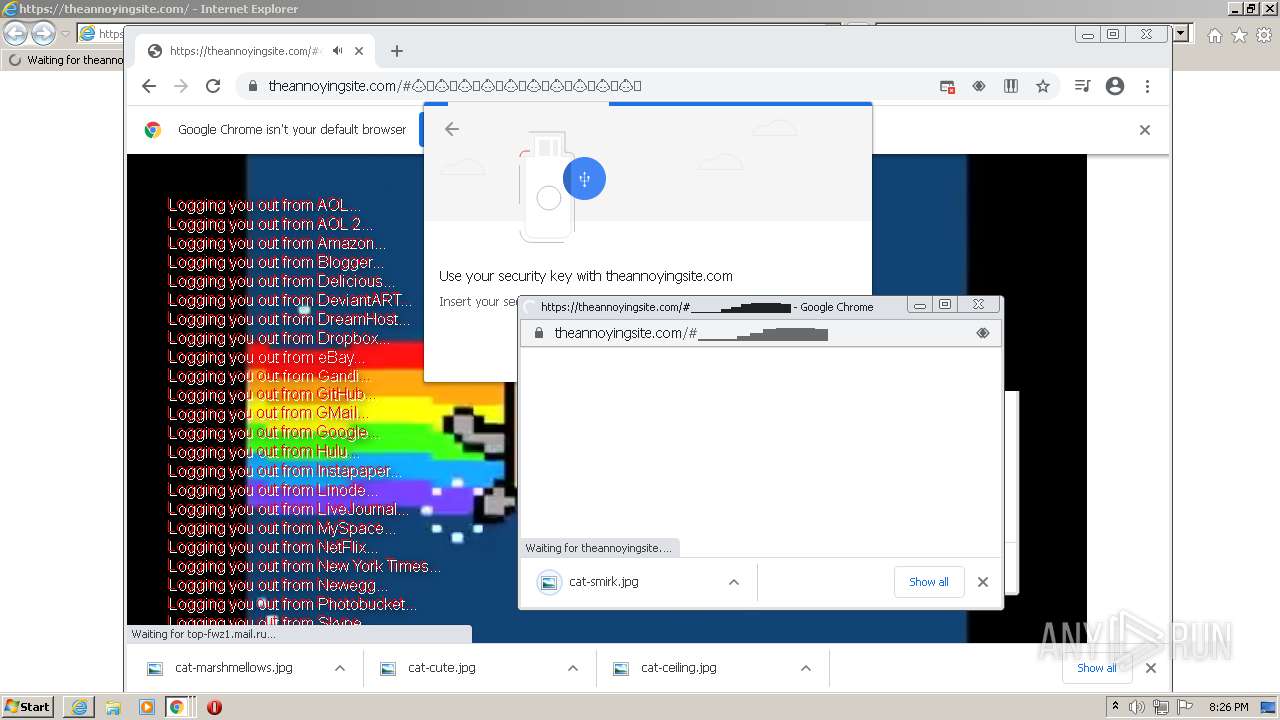Click the Chrome taskbar icon

click(177, 707)
